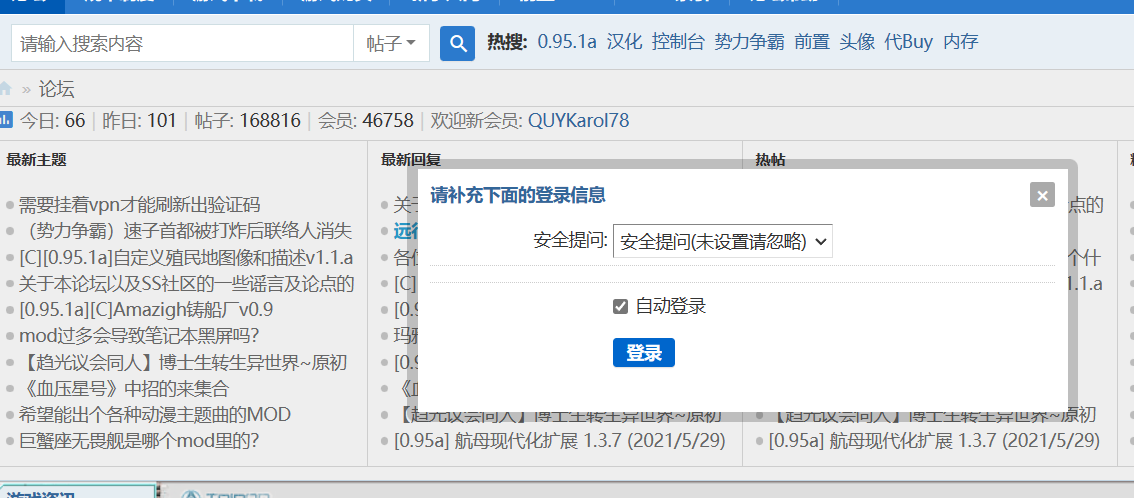Open thread mod过多会导致笔记本黑屏吗?
Screen dimensions: 1134x498
[x=139, y=336]
